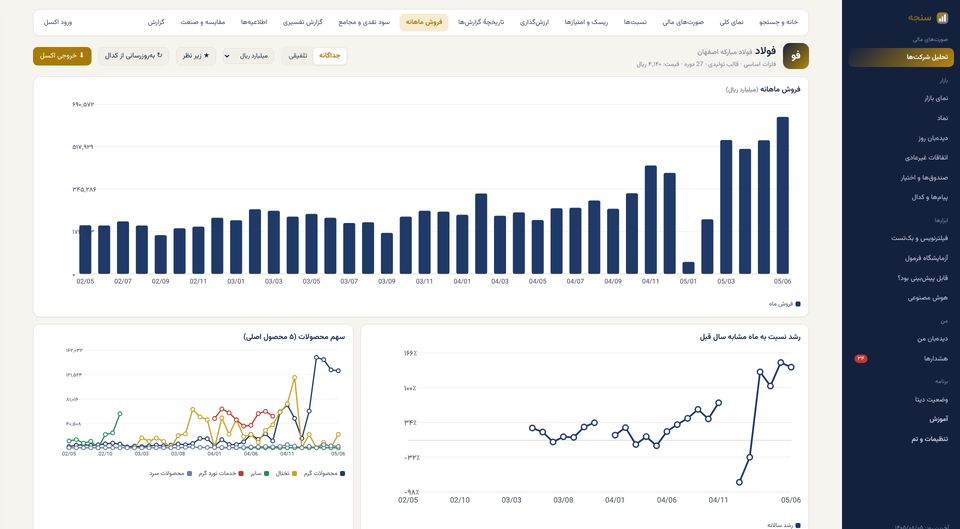Viewport: 960px width, 529px height.
Task: Select the جداگانه view toggle
Action: click(329, 56)
